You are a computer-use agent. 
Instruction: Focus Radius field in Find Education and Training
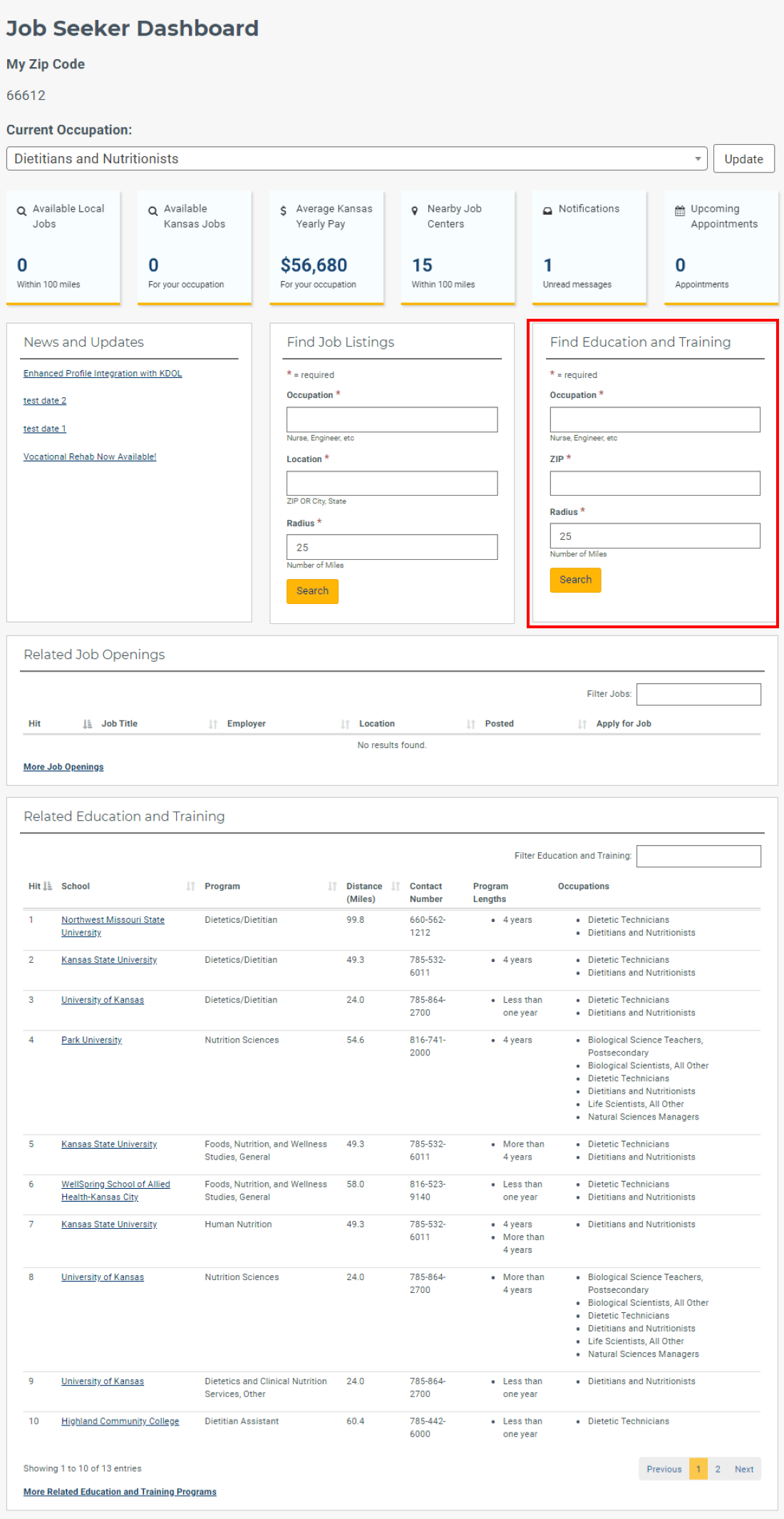pyautogui.click(x=655, y=536)
